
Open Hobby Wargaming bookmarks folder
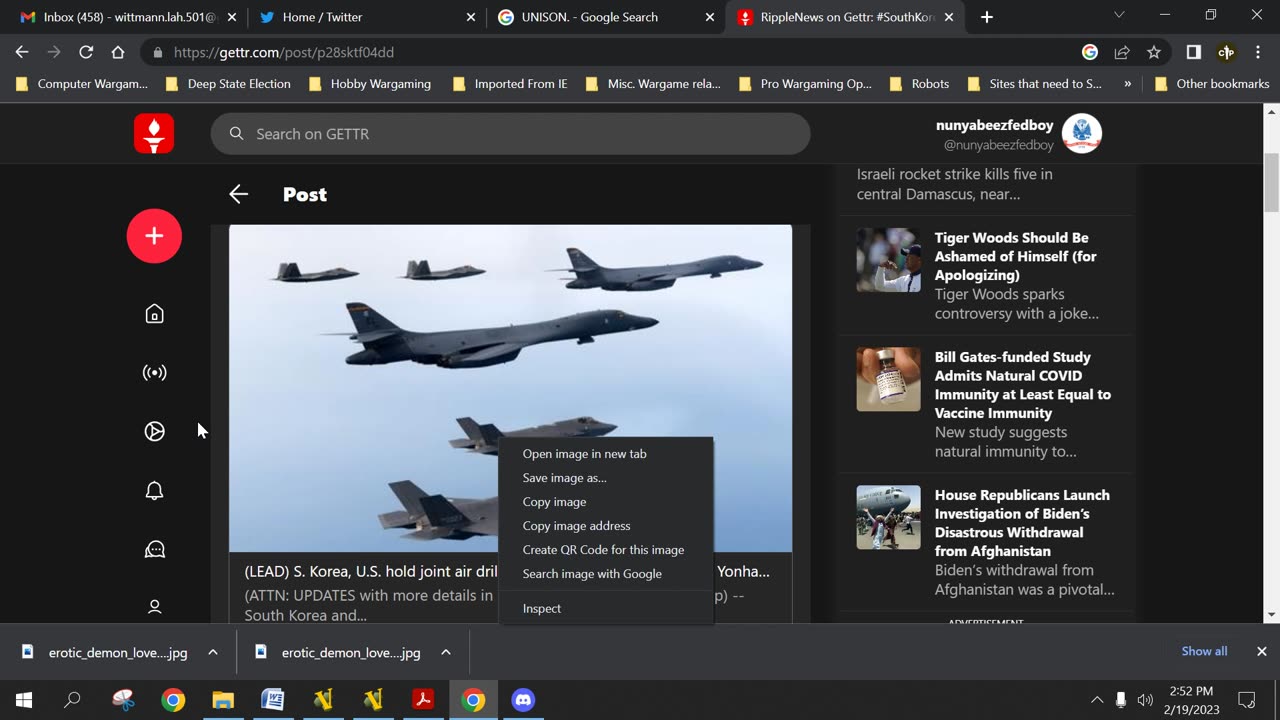click(370, 84)
